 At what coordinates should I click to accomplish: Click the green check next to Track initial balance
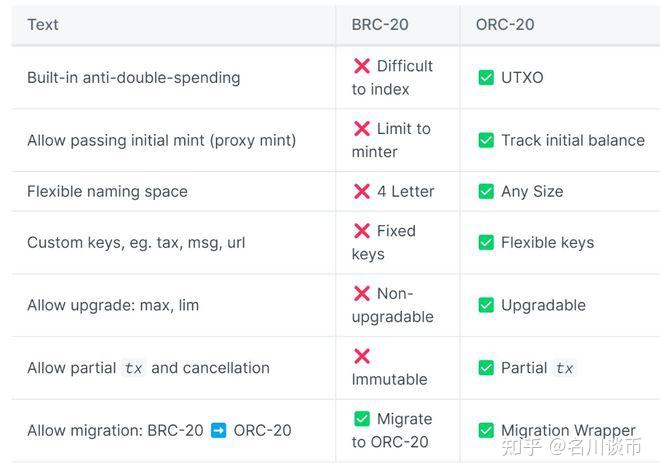[486, 140]
